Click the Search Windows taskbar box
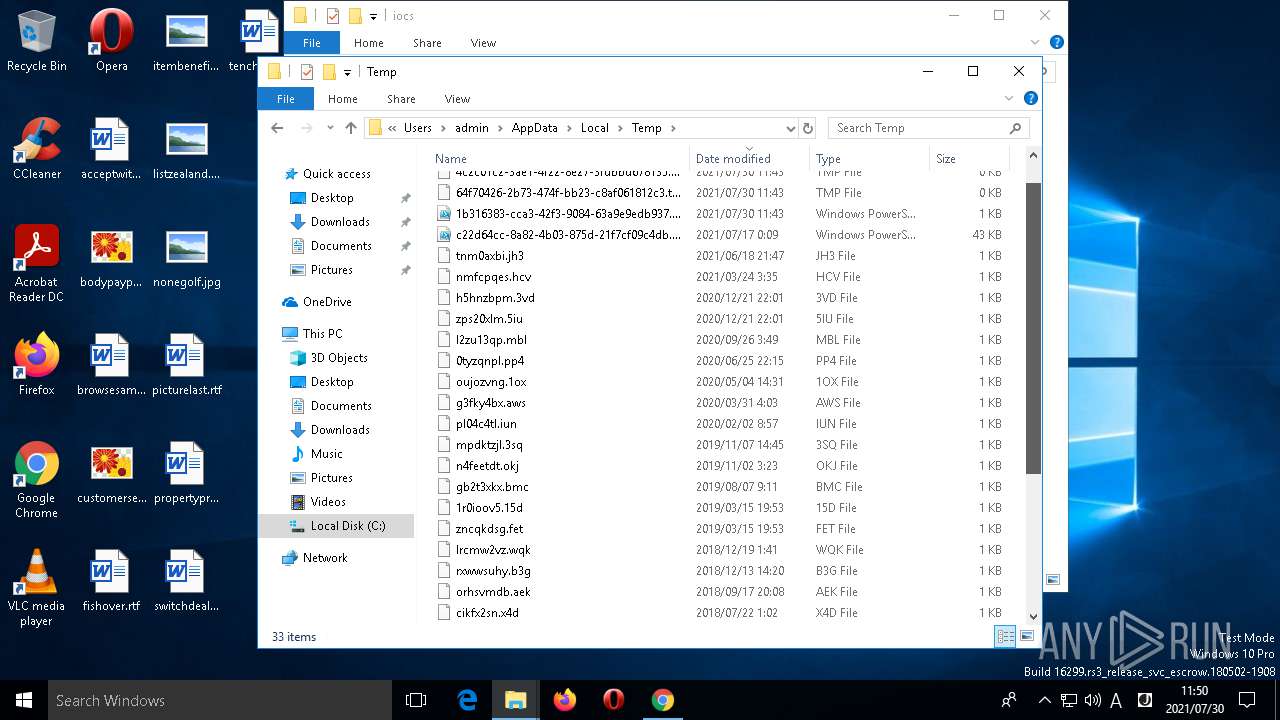Viewport: 1280px width, 720px height. (221, 700)
